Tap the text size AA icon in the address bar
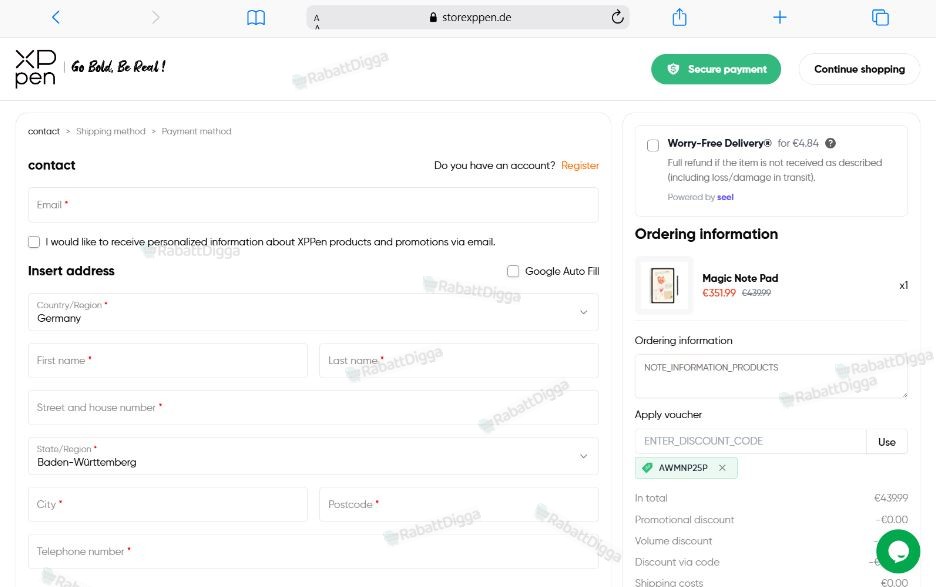The height and width of the screenshot is (587, 936). click(x=316, y=21)
